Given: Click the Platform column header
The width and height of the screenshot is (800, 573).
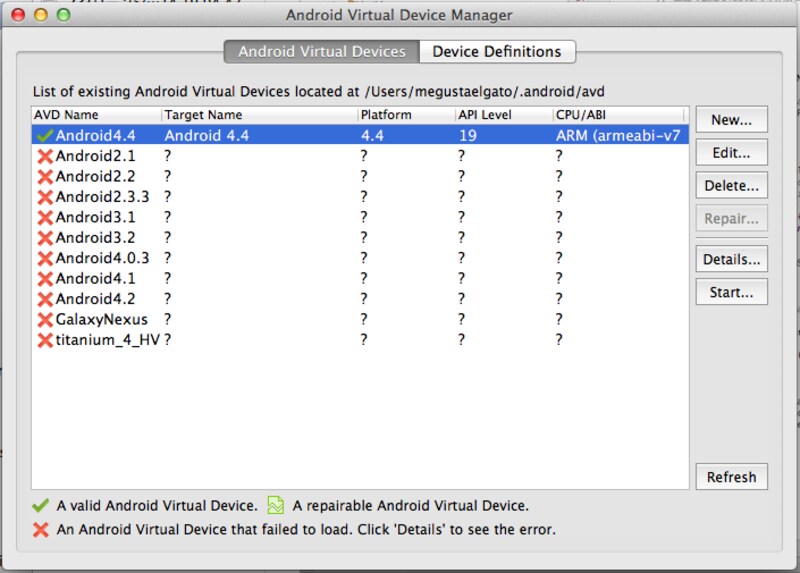Looking at the screenshot, I should (405, 115).
